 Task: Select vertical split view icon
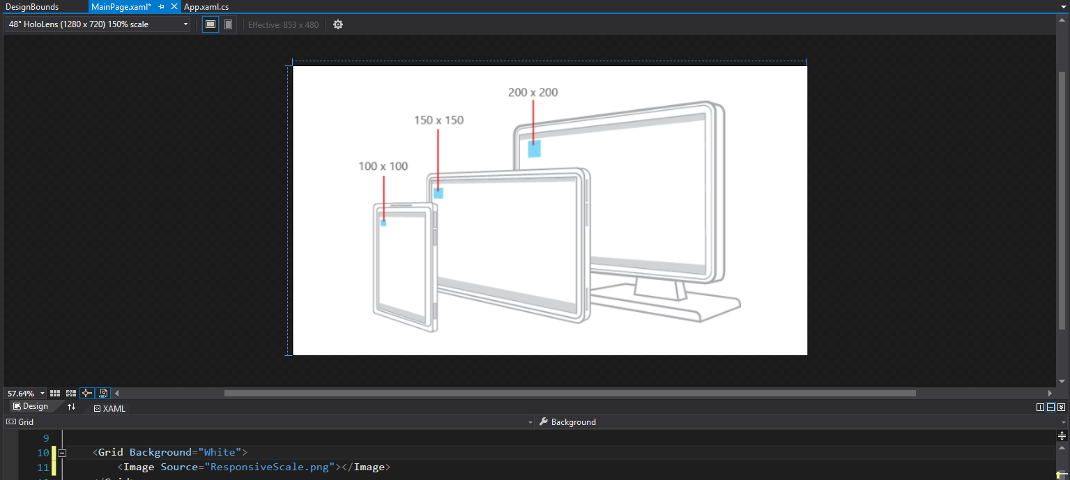(1040, 407)
